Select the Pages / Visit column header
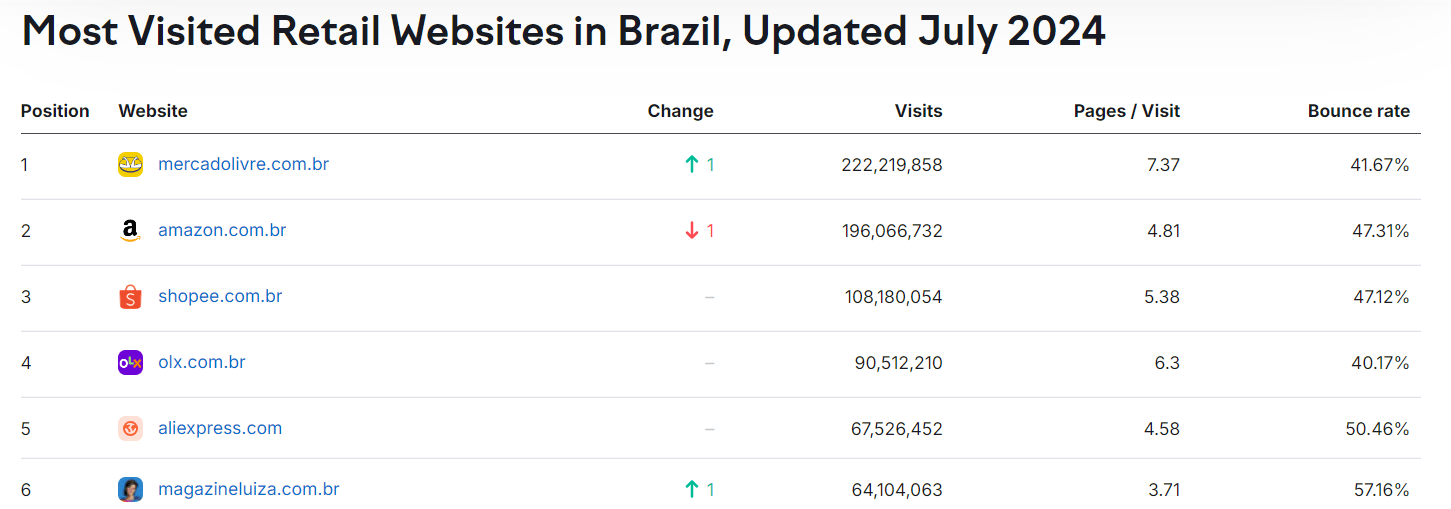The width and height of the screenshot is (1451, 509). coord(1126,111)
